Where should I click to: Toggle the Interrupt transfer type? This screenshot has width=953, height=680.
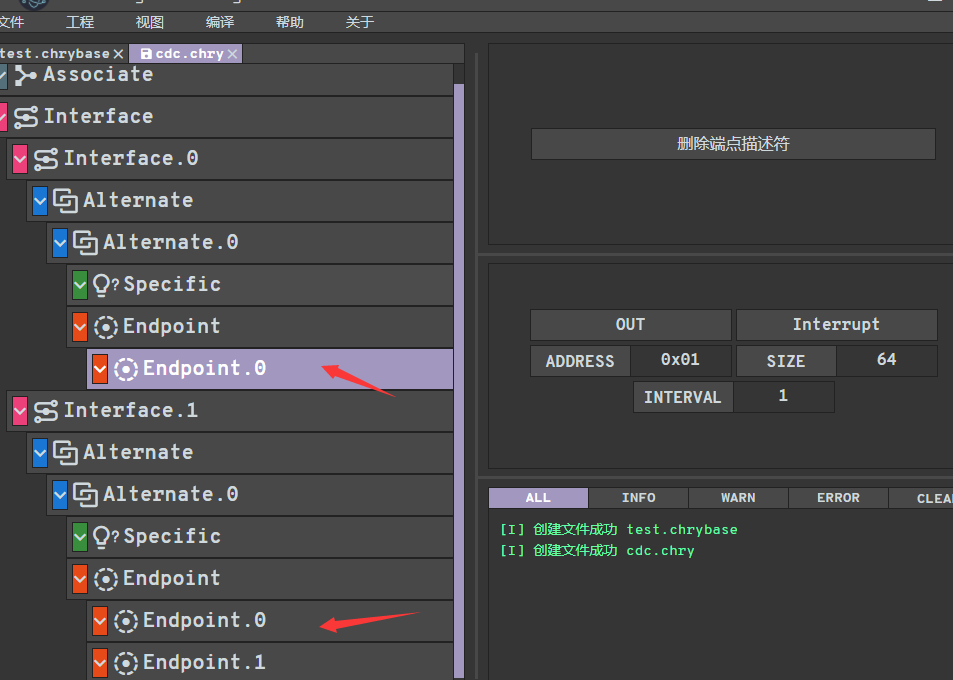point(836,325)
